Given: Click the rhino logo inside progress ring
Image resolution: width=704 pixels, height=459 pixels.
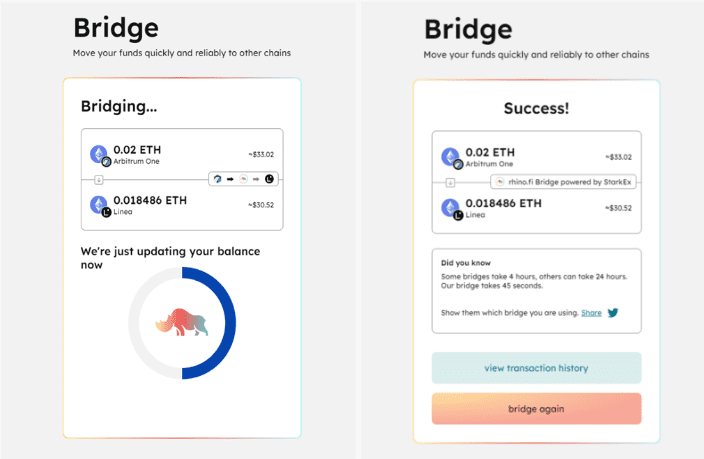Looking at the screenshot, I should 182,322.
